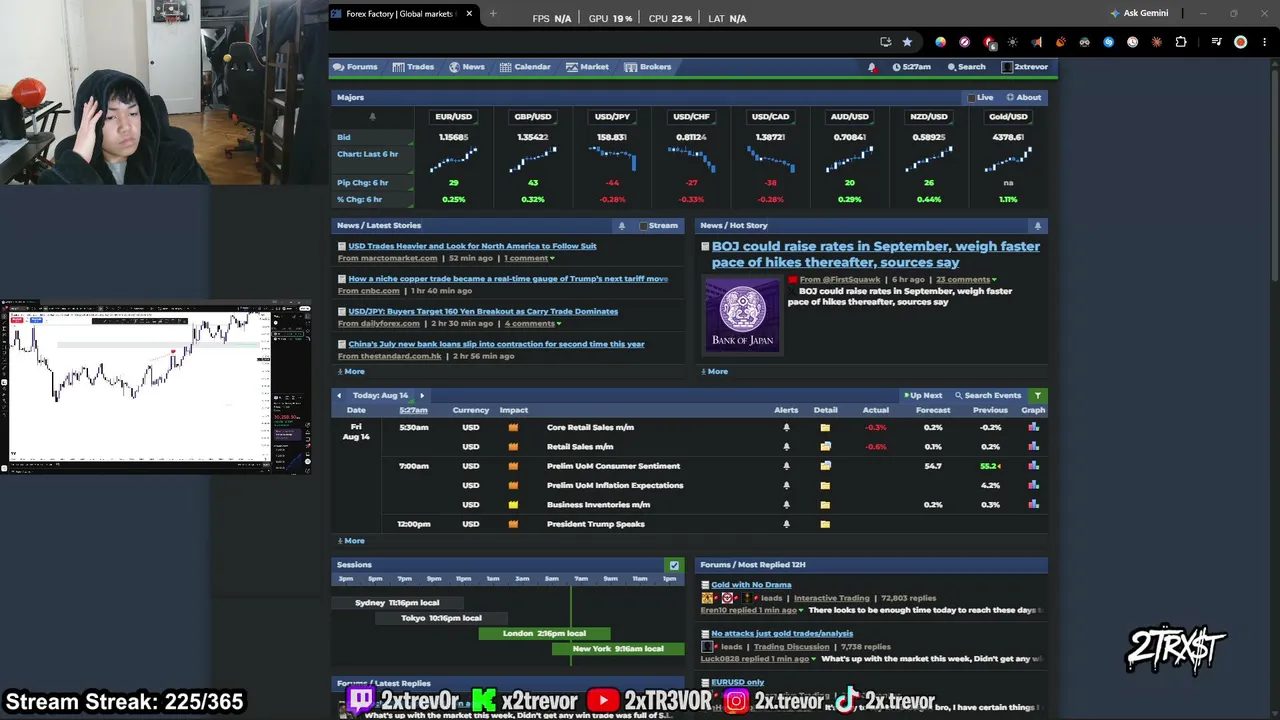Click Search Events in the calendar header
The height and width of the screenshot is (720, 1280).
(988, 396)
